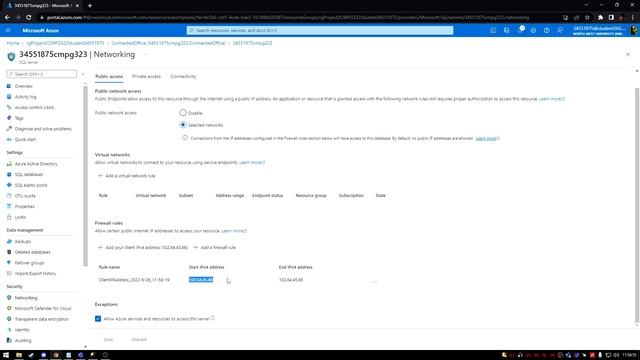This screenshot has width=640, height=360.
Task: Click Add a firewall rule
Action: click(x=214, y=248)
